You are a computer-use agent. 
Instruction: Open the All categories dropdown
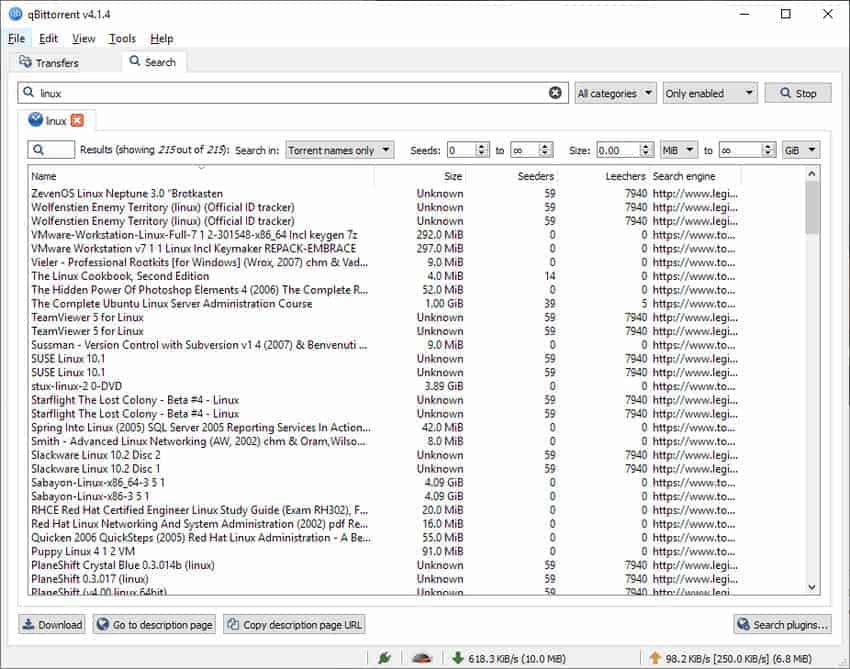pos(615,93)
